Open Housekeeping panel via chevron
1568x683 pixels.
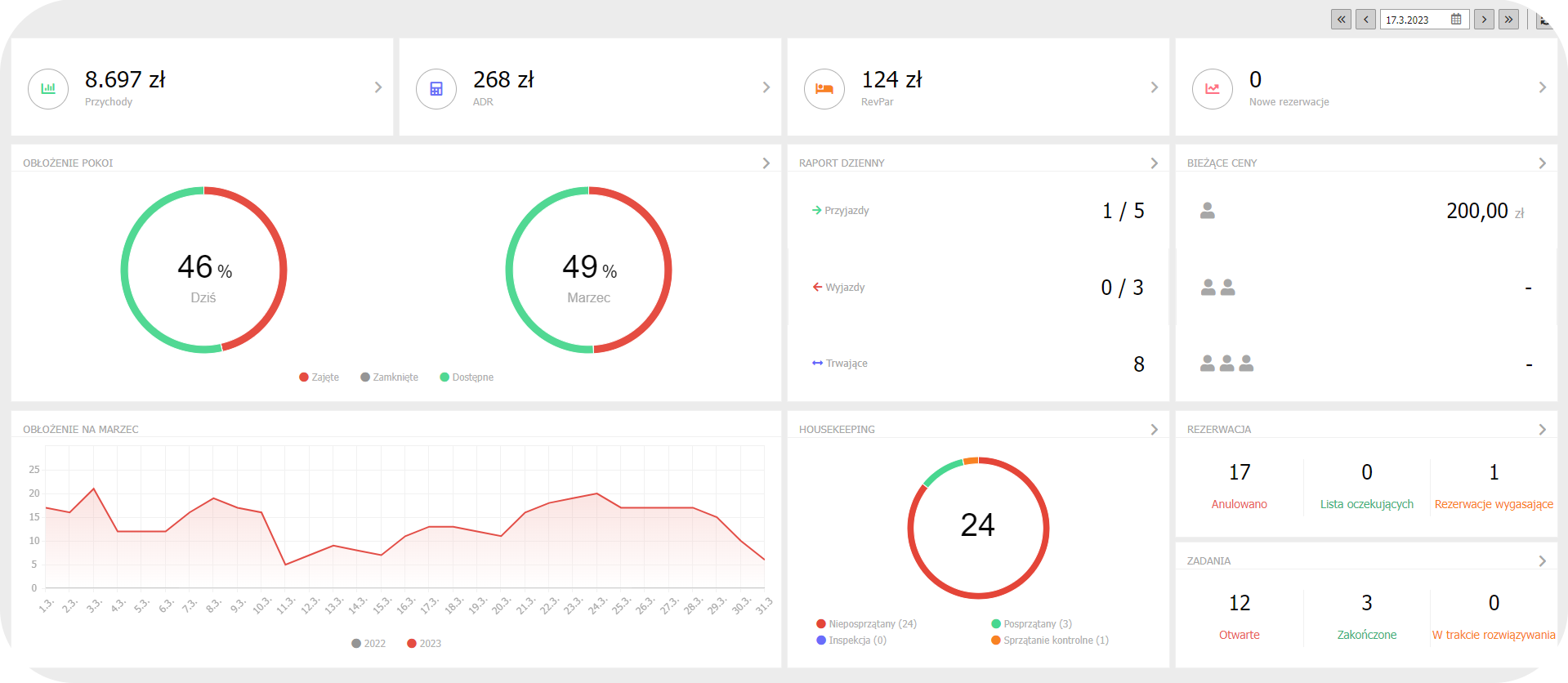coord(1155,430)
